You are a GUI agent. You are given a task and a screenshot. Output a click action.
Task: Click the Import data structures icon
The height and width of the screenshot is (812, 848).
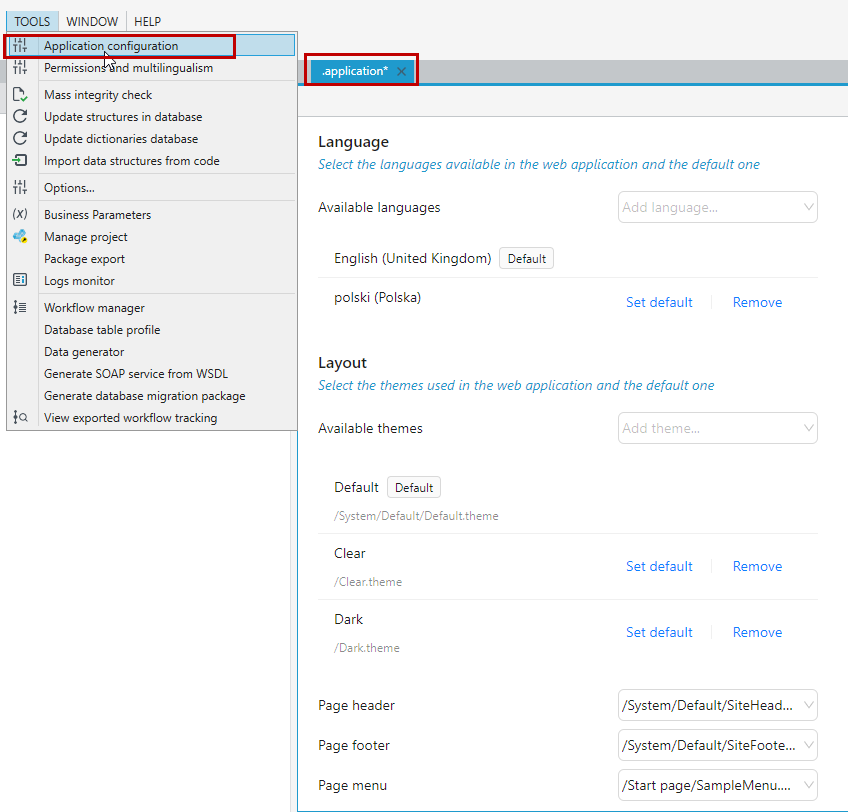(x=20, y=161)
